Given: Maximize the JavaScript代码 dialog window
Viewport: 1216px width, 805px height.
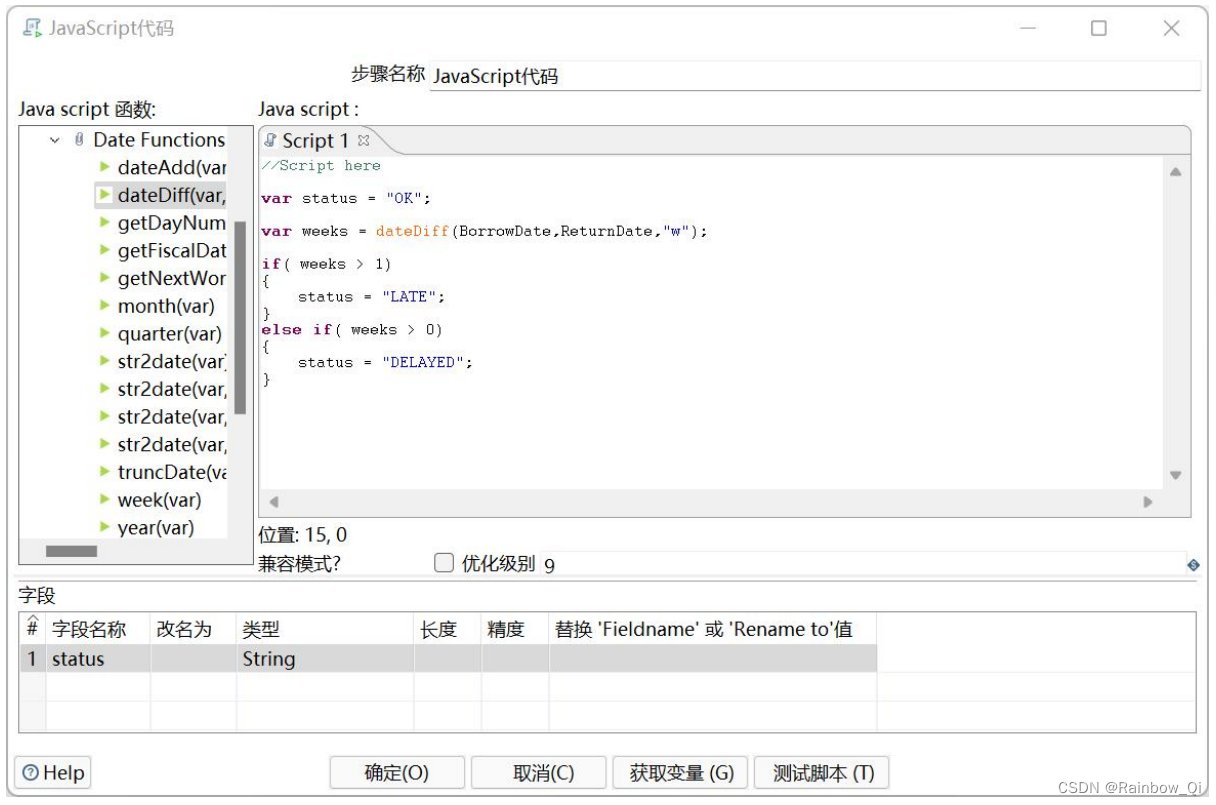Looking at the screenshot, I should [1099, 28].
